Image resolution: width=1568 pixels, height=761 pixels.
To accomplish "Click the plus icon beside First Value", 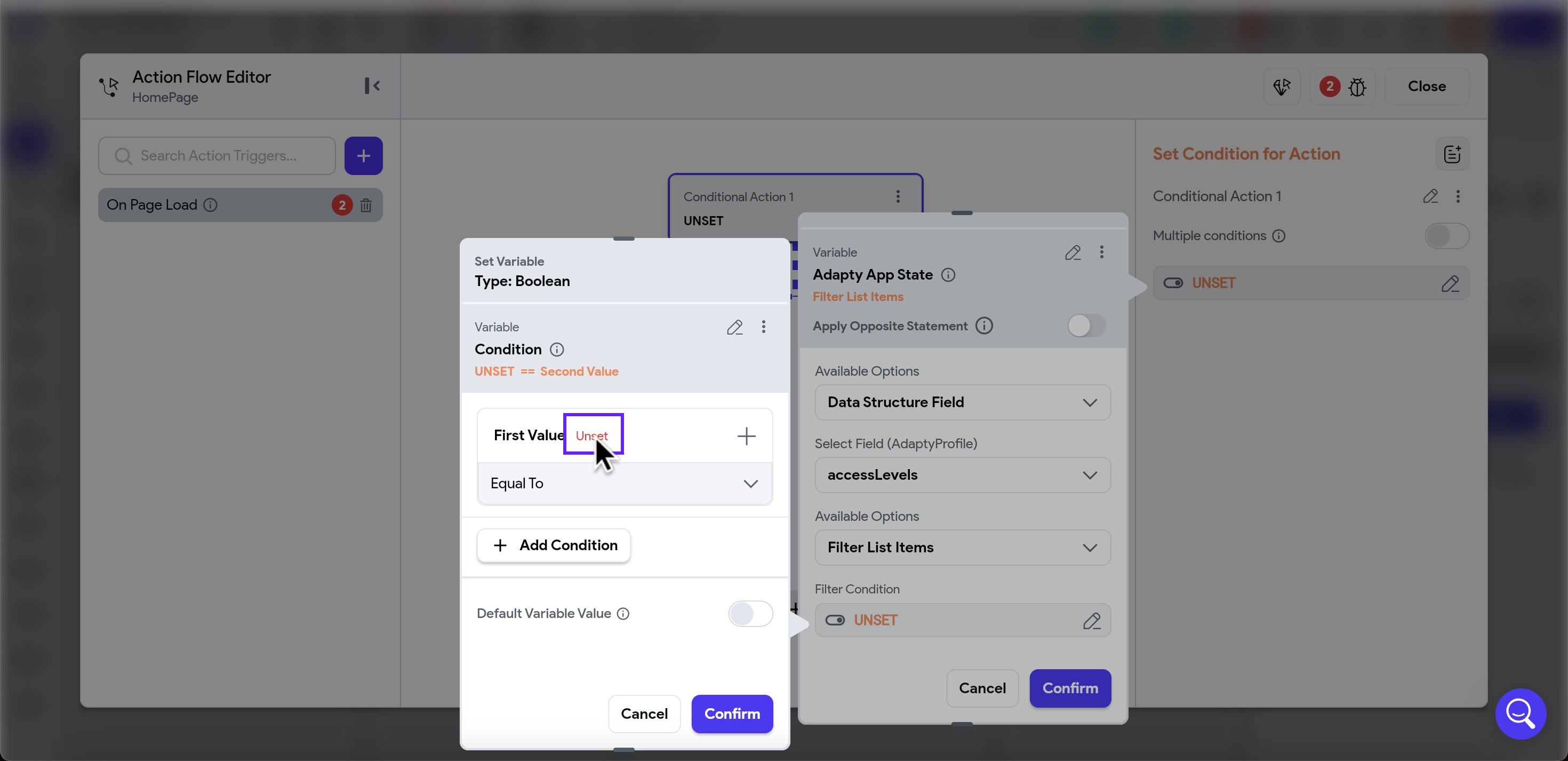I will click(x=746, y=435).
